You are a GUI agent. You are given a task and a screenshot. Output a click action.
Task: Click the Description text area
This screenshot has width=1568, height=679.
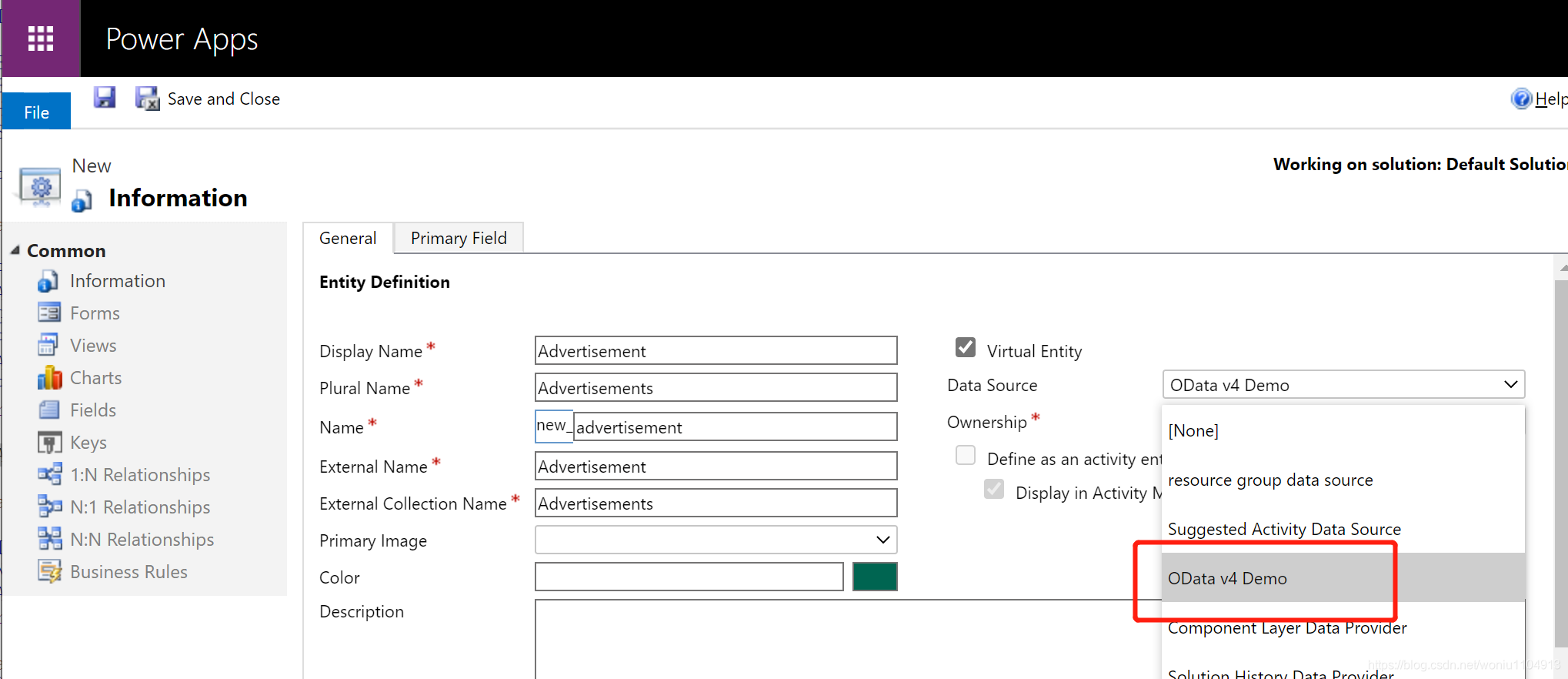(x=846, y=639)
